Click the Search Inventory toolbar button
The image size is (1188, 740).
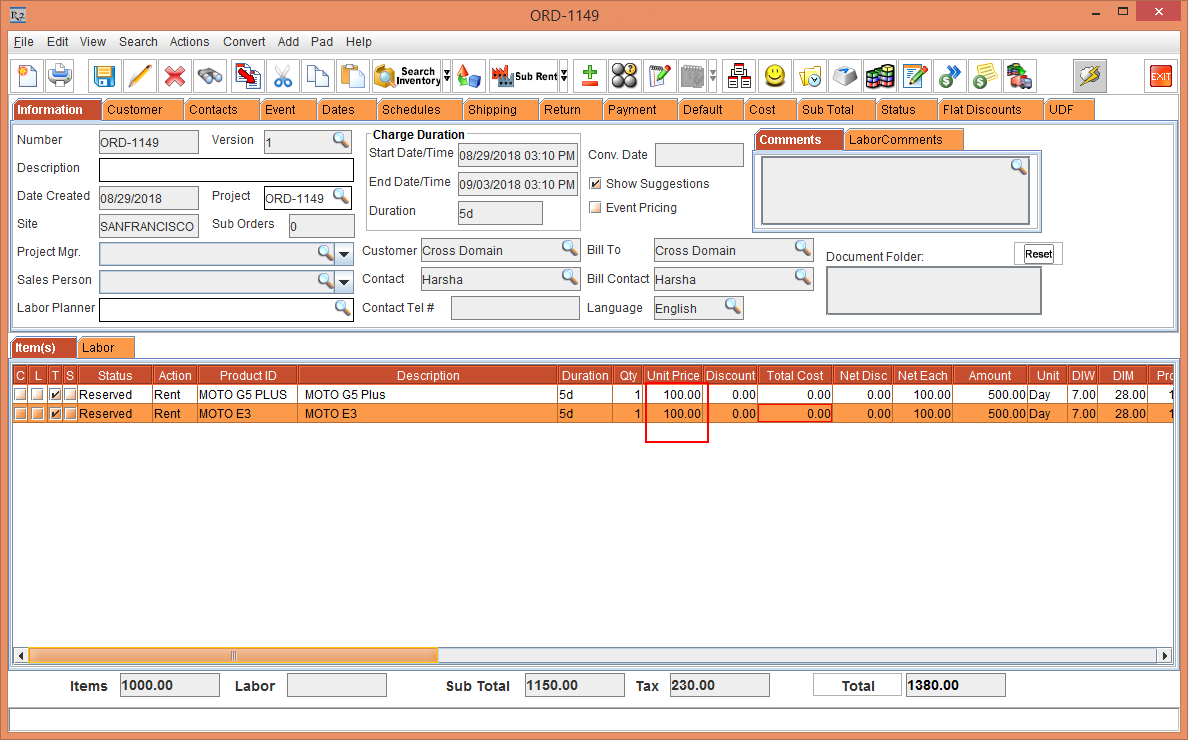click(x=406, y=76)
